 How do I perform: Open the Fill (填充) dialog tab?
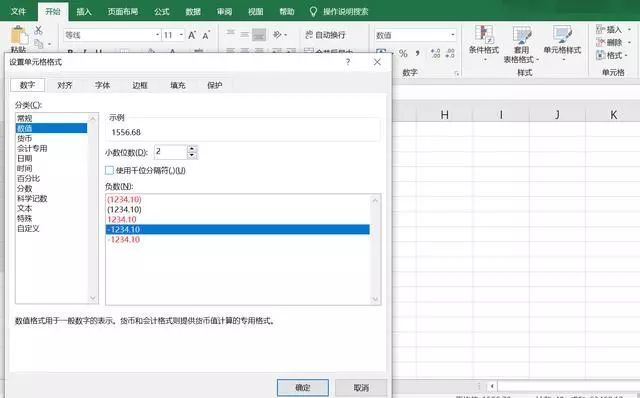tap(178, 85)
